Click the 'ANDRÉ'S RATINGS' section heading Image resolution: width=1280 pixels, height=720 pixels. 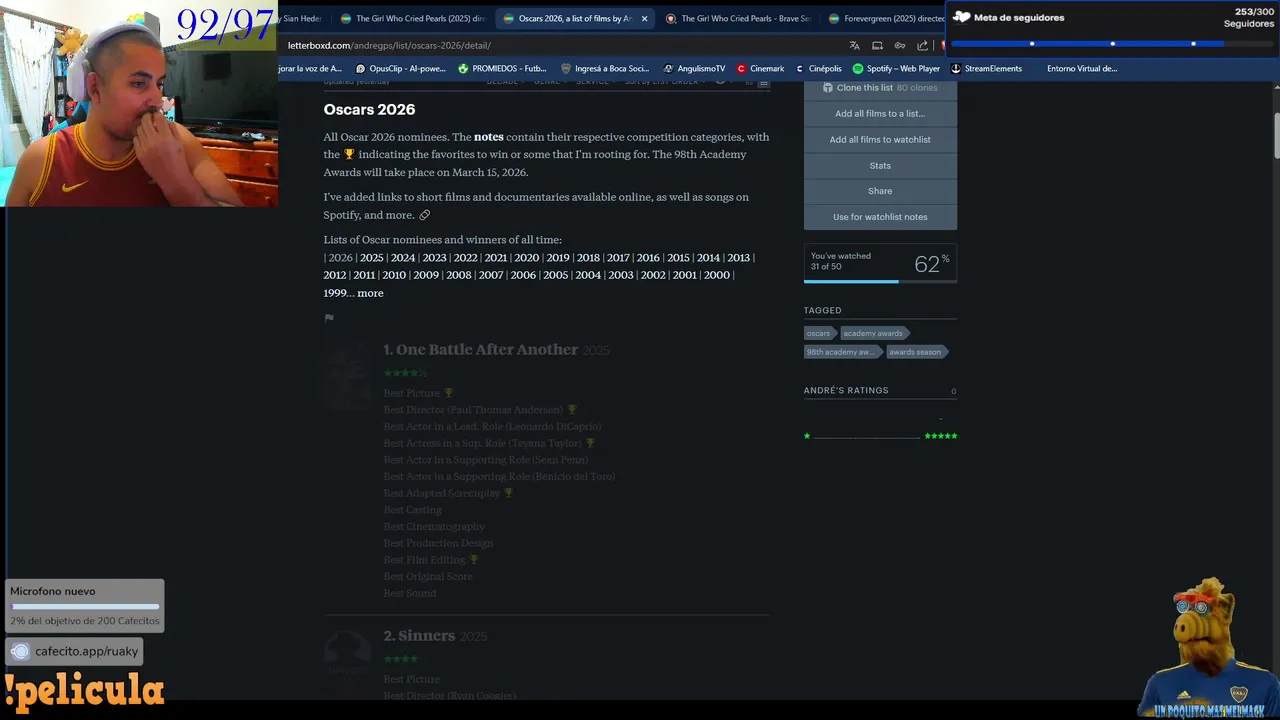click(x=846, y=391)
